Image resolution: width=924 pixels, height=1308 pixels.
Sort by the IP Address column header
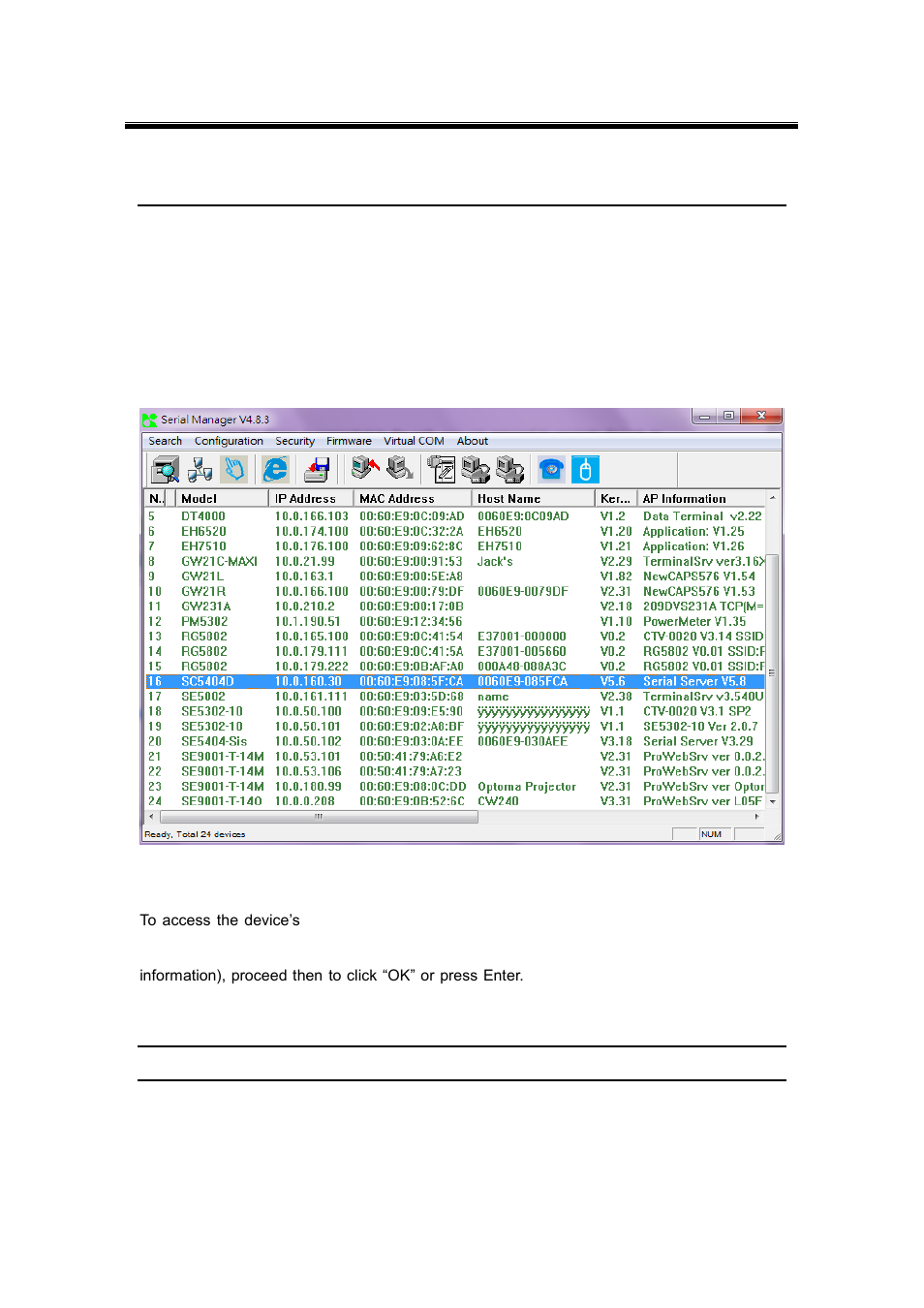pos(310,498)
